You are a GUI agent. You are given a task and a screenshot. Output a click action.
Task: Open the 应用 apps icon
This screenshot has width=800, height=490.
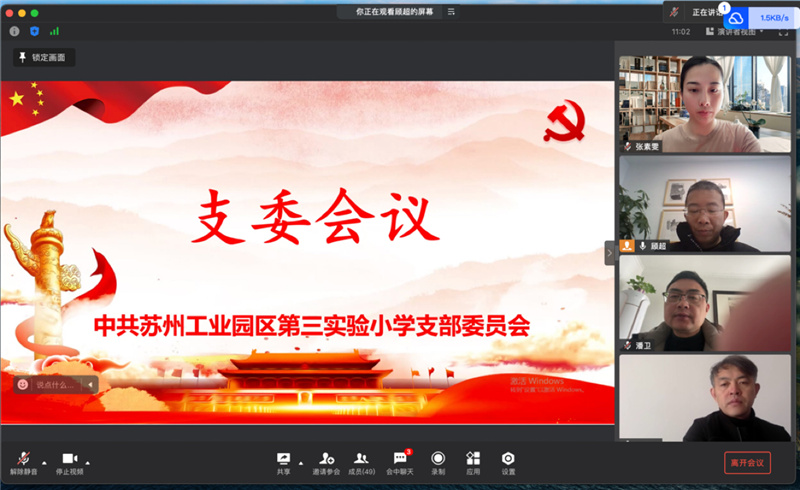[x=473, y=458]
